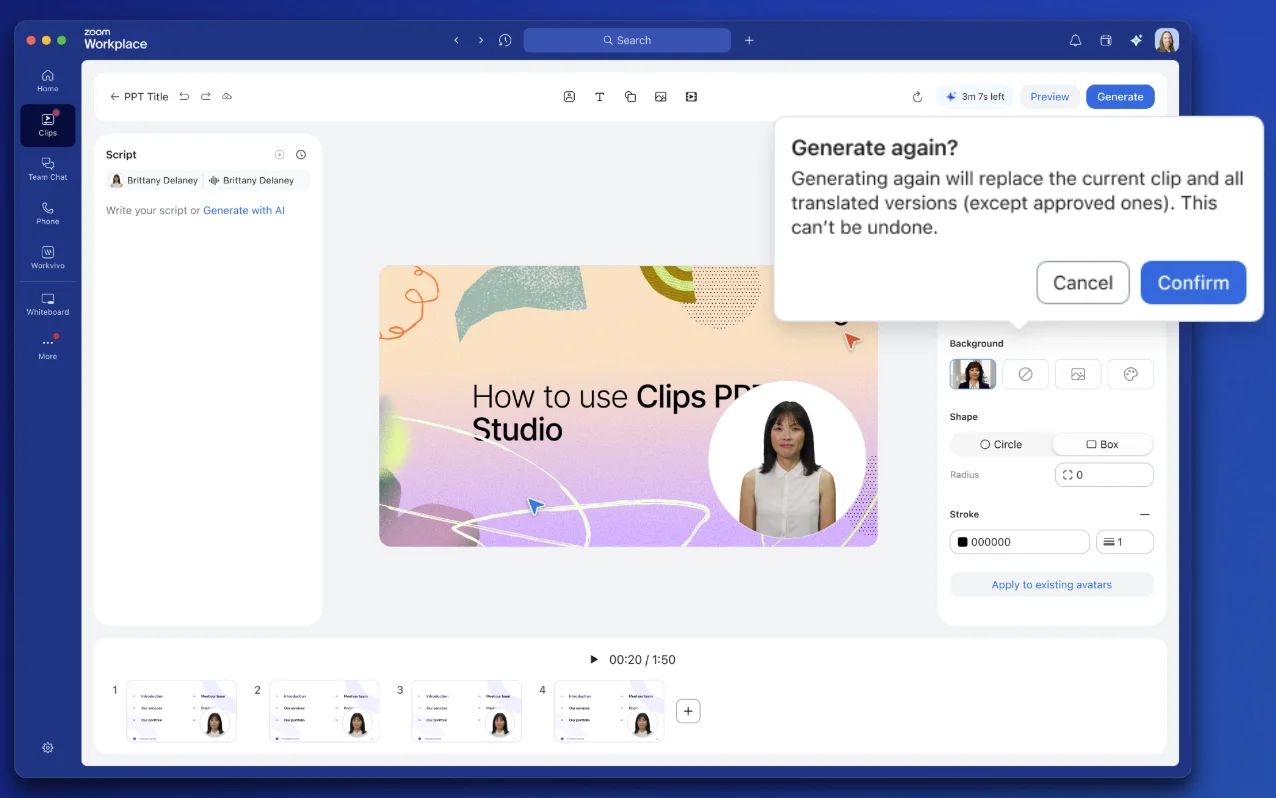Open the script timing clock icon
The width and height of the screenshot is (1276, 798).
click(x=301, y=155)
